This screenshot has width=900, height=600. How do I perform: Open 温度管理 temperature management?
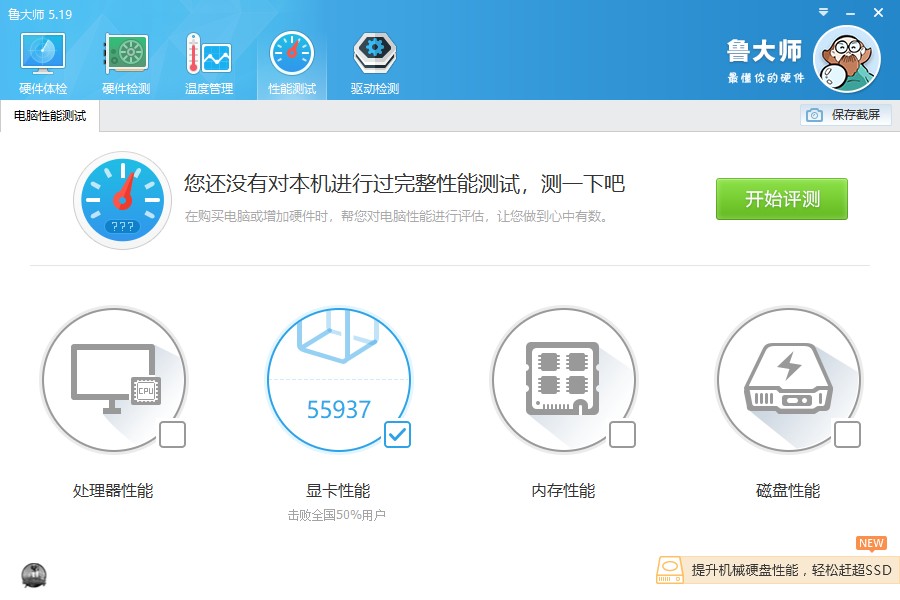point(207,60)
